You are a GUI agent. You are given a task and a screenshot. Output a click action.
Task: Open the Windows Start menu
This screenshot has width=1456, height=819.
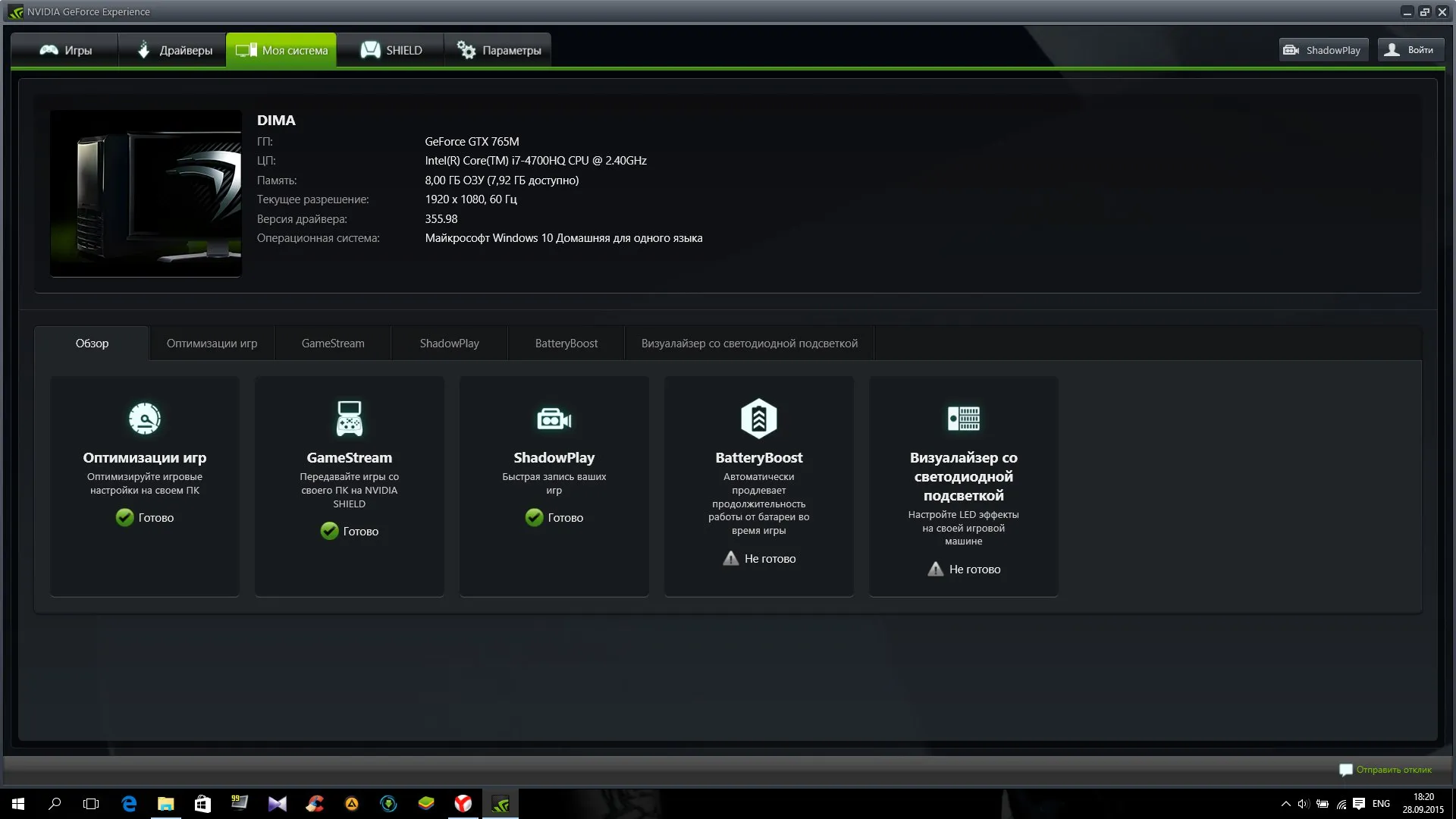[18, 804]
